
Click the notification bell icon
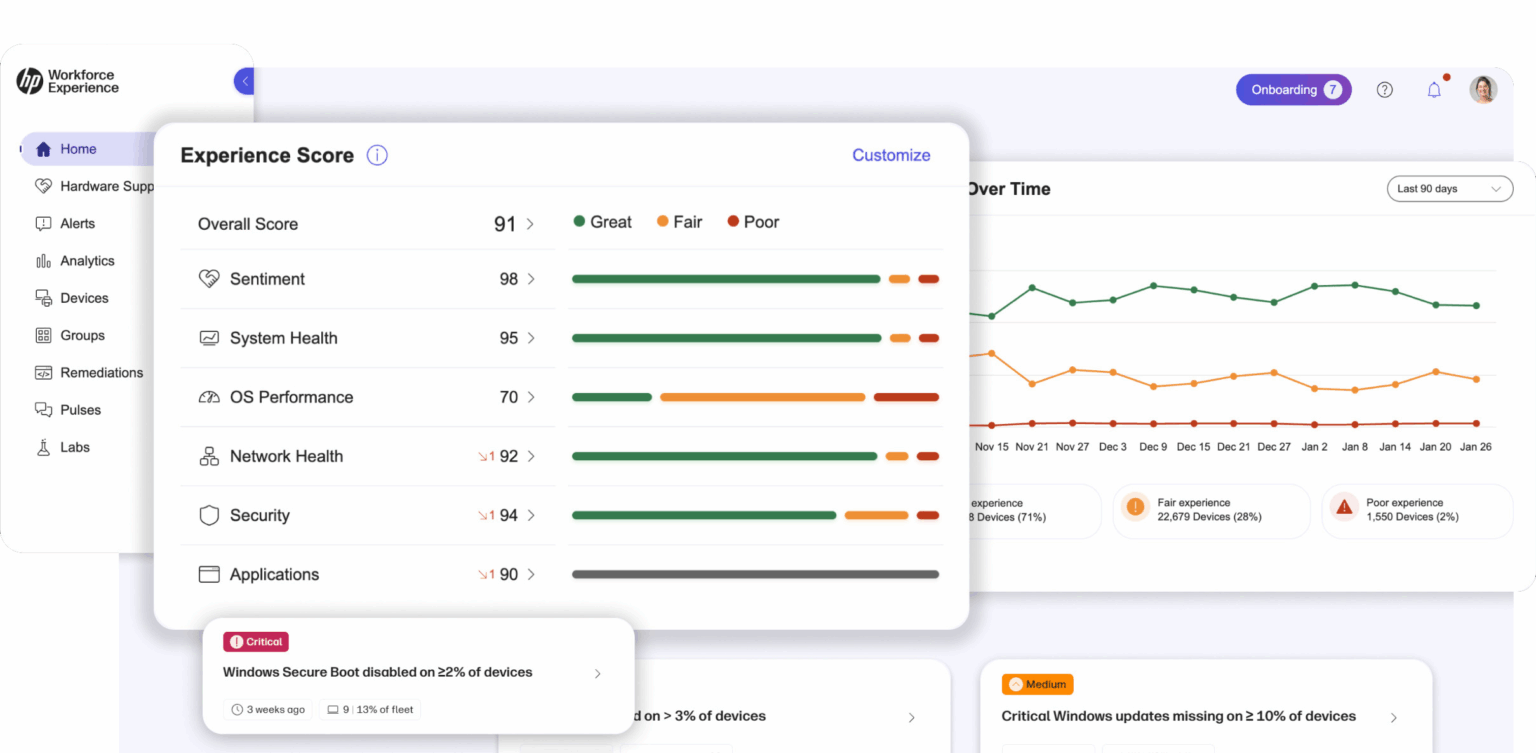point(1434,90)
